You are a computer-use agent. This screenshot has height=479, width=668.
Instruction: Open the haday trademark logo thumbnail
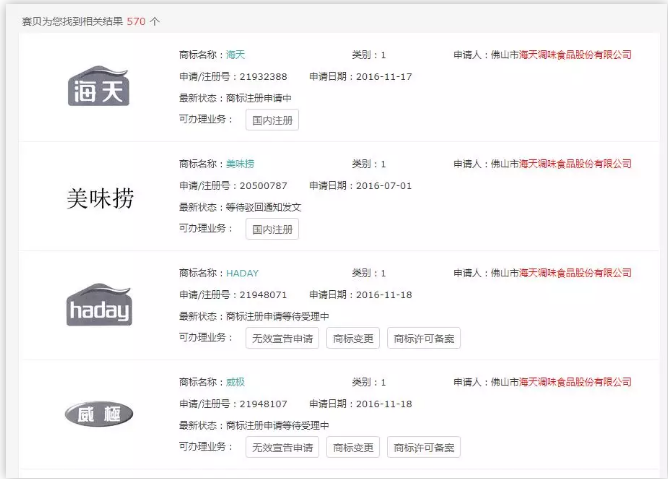[99, 305]
